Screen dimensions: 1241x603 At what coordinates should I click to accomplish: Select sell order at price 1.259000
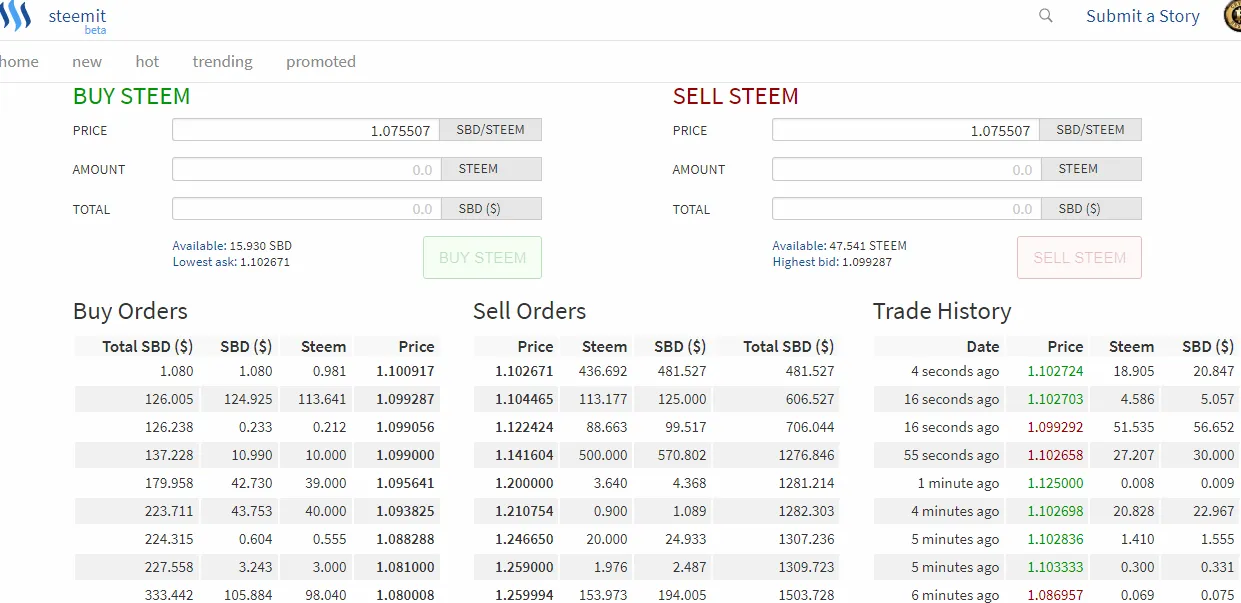tap(657, 567)
